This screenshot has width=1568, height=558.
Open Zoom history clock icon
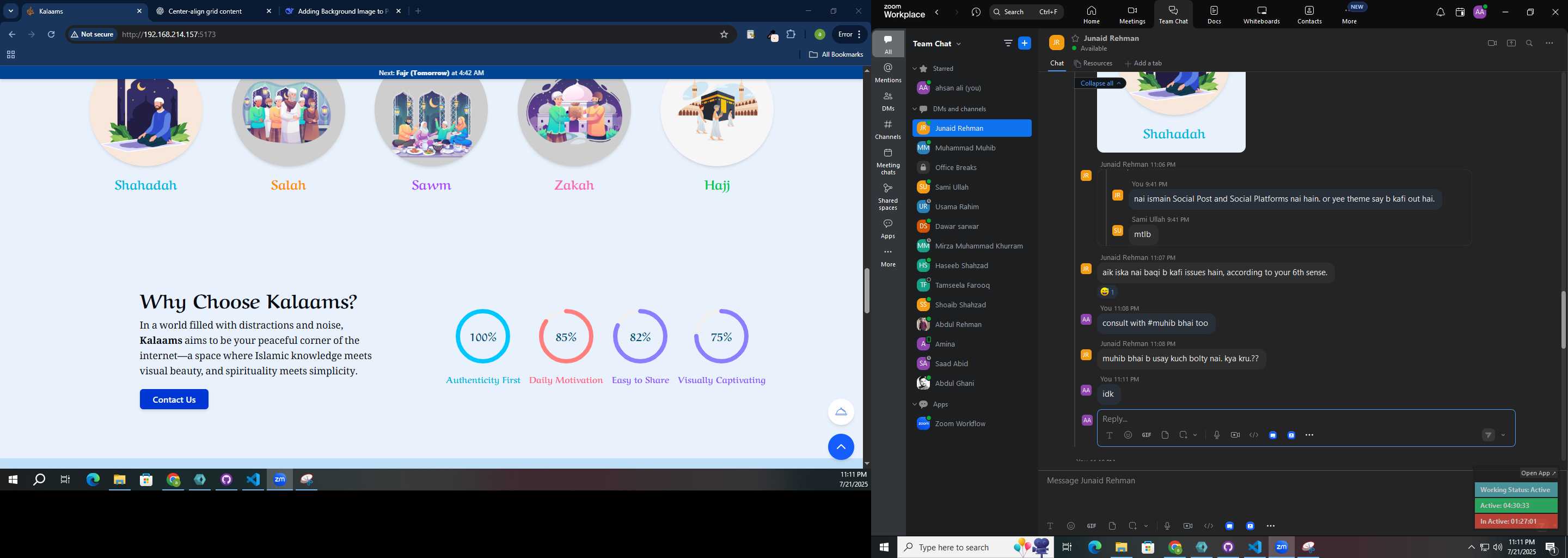(x=976, y=12)
